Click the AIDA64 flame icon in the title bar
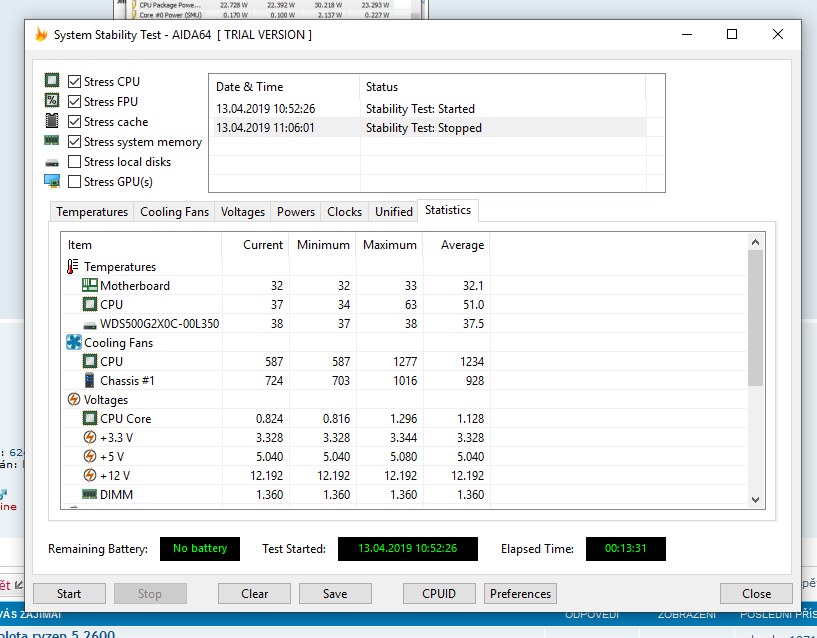 point(41,34)
